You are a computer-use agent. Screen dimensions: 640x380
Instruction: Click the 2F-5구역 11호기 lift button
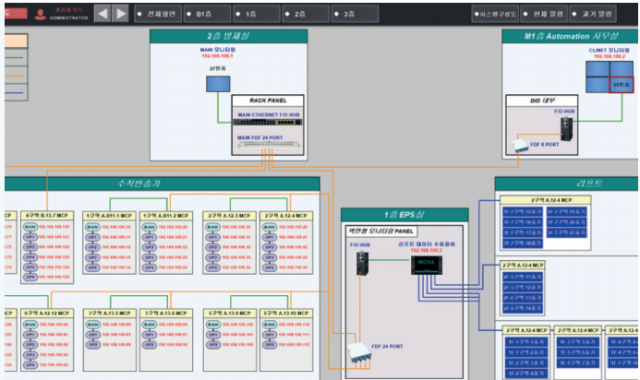522,277
